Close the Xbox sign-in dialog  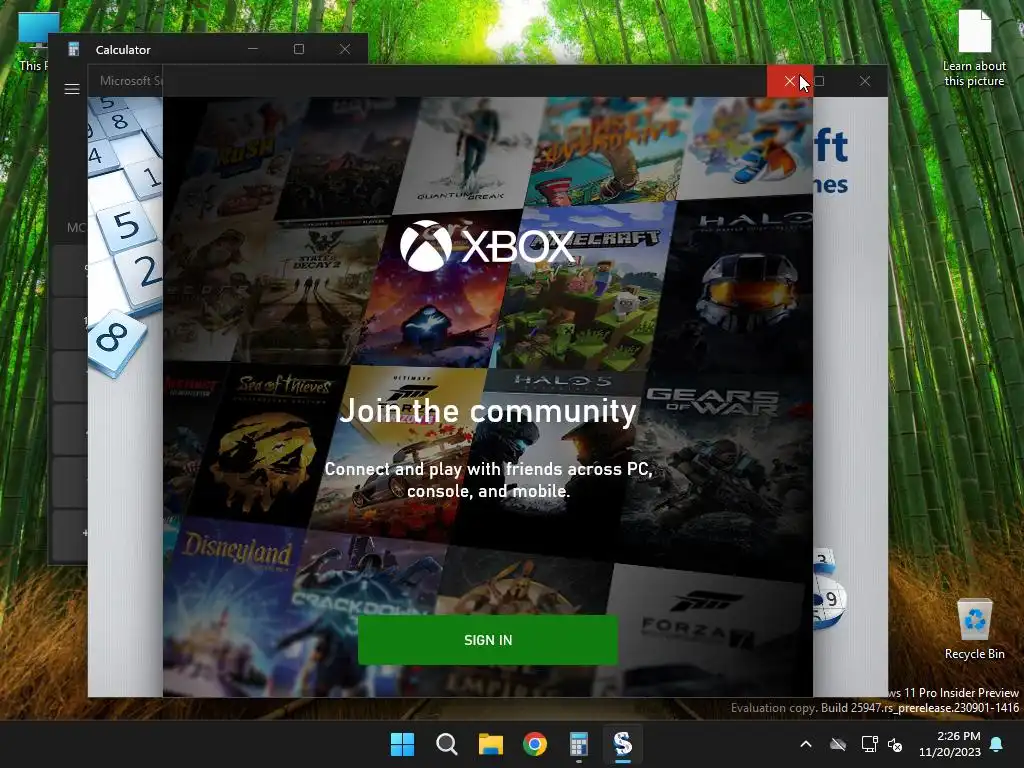[790, 81]
